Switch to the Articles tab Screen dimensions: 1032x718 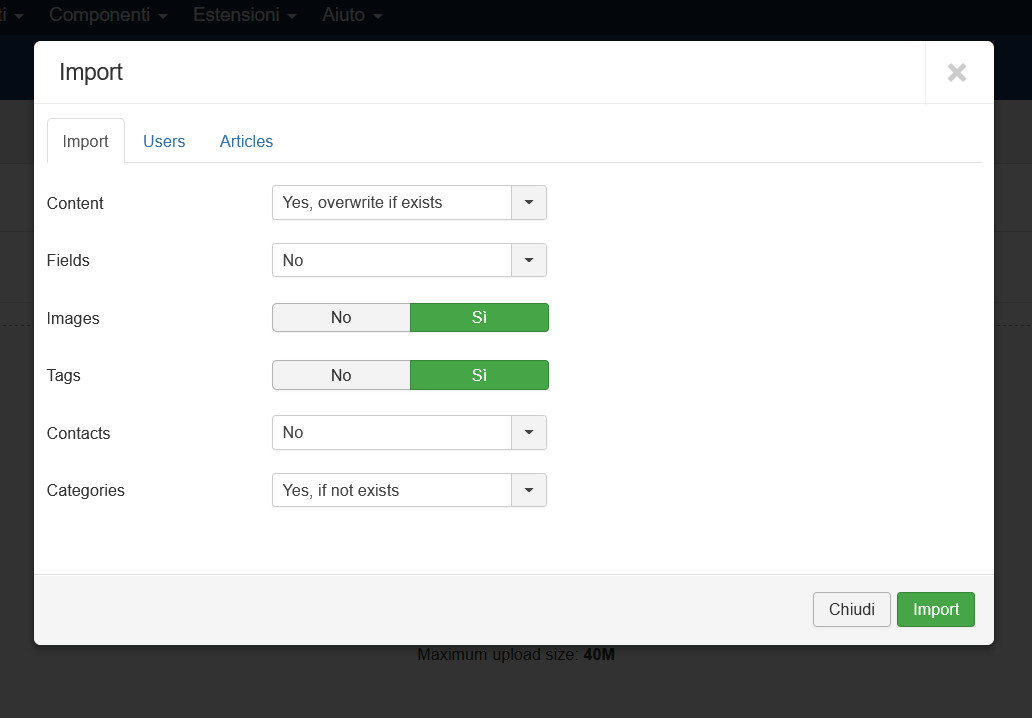[246, 141]
